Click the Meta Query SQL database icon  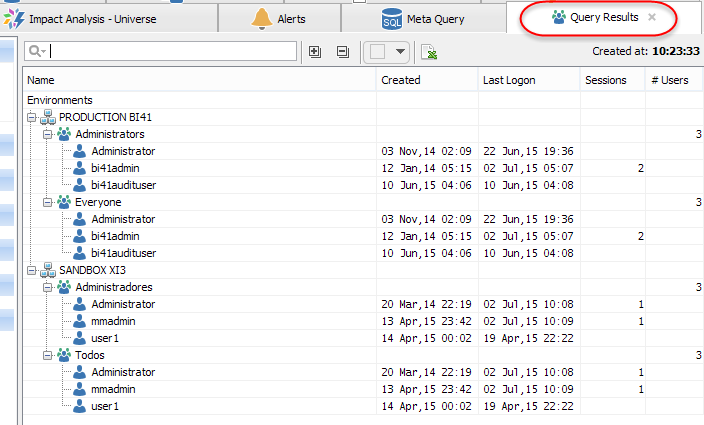click(392, 19)
